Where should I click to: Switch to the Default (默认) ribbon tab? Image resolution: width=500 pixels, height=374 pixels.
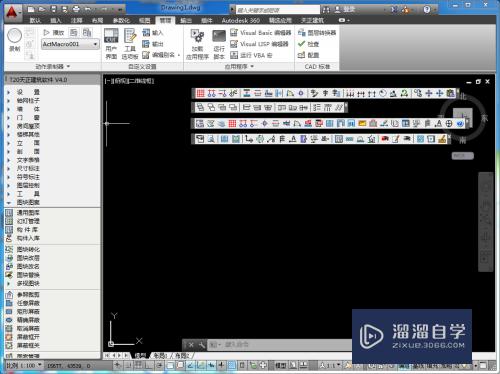coord(35,20)
